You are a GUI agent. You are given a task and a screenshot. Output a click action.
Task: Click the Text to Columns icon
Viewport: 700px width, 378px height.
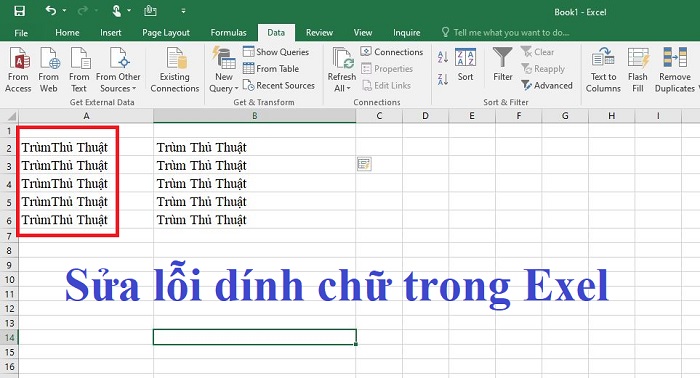click(603, 58)
